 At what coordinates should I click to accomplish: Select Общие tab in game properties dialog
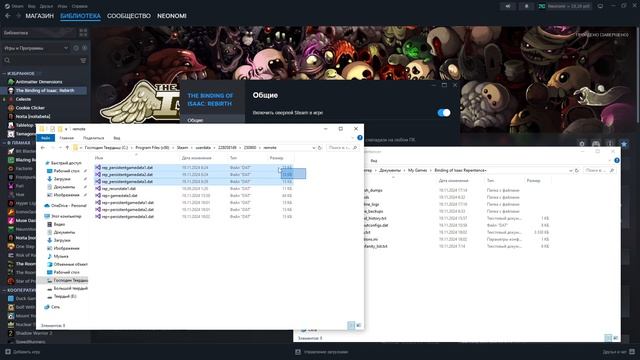pyautogui.click(x=195, y=120)
